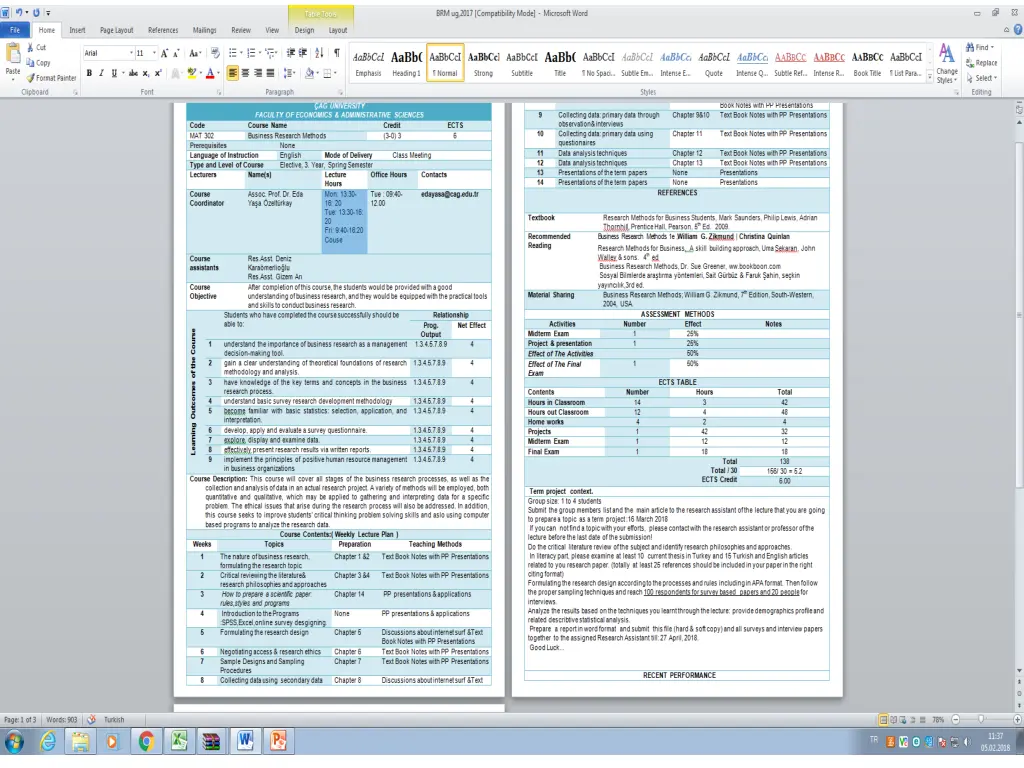Apply superscript formatting
This screenshot has width=1024, height=768.
tap(157, 73)
